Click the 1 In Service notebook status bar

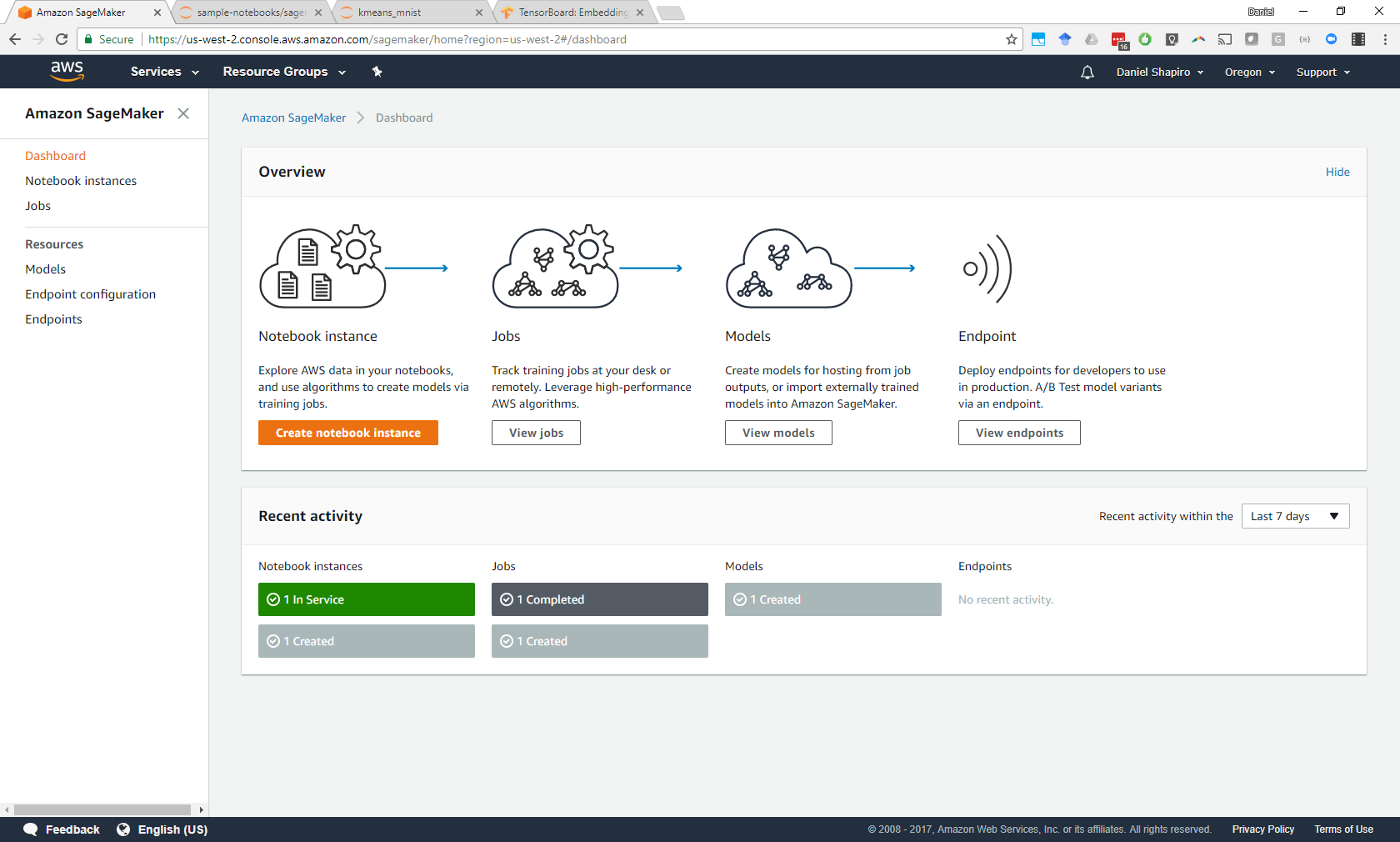pos(367,599)
